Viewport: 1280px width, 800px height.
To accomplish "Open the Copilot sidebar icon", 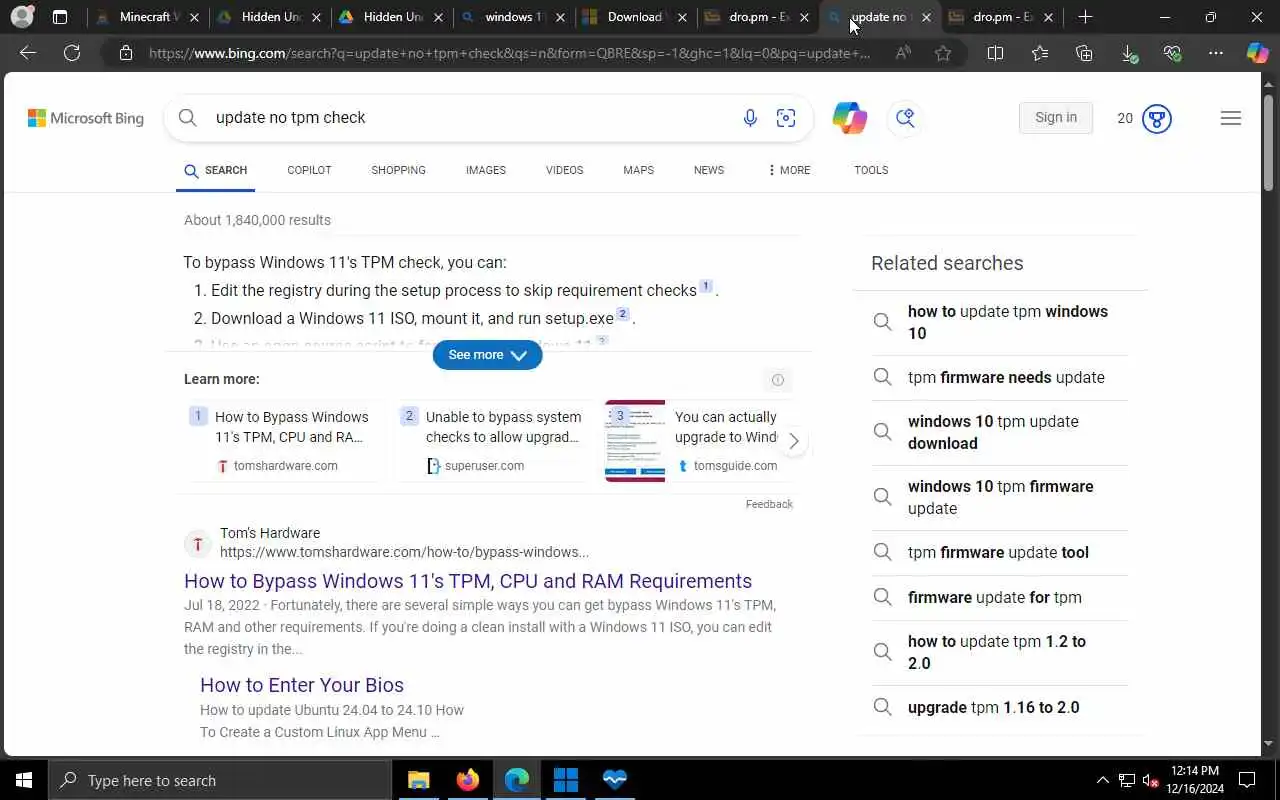I will coord(1257,53).
